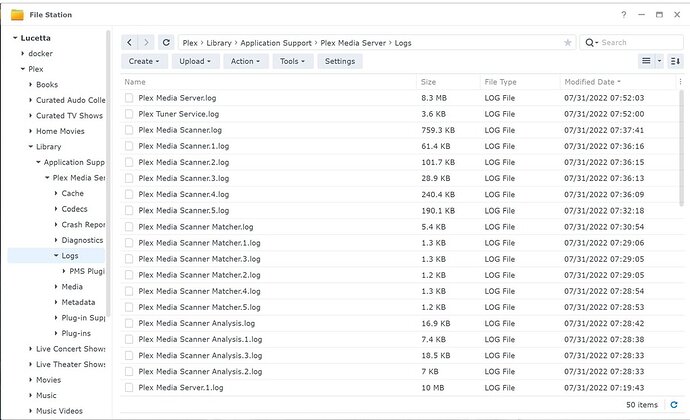Select the Plex Media Scanner Matcher.2.log file name
Screen dimensions: 690x420
pyautogui.click(x=199, y=275)
